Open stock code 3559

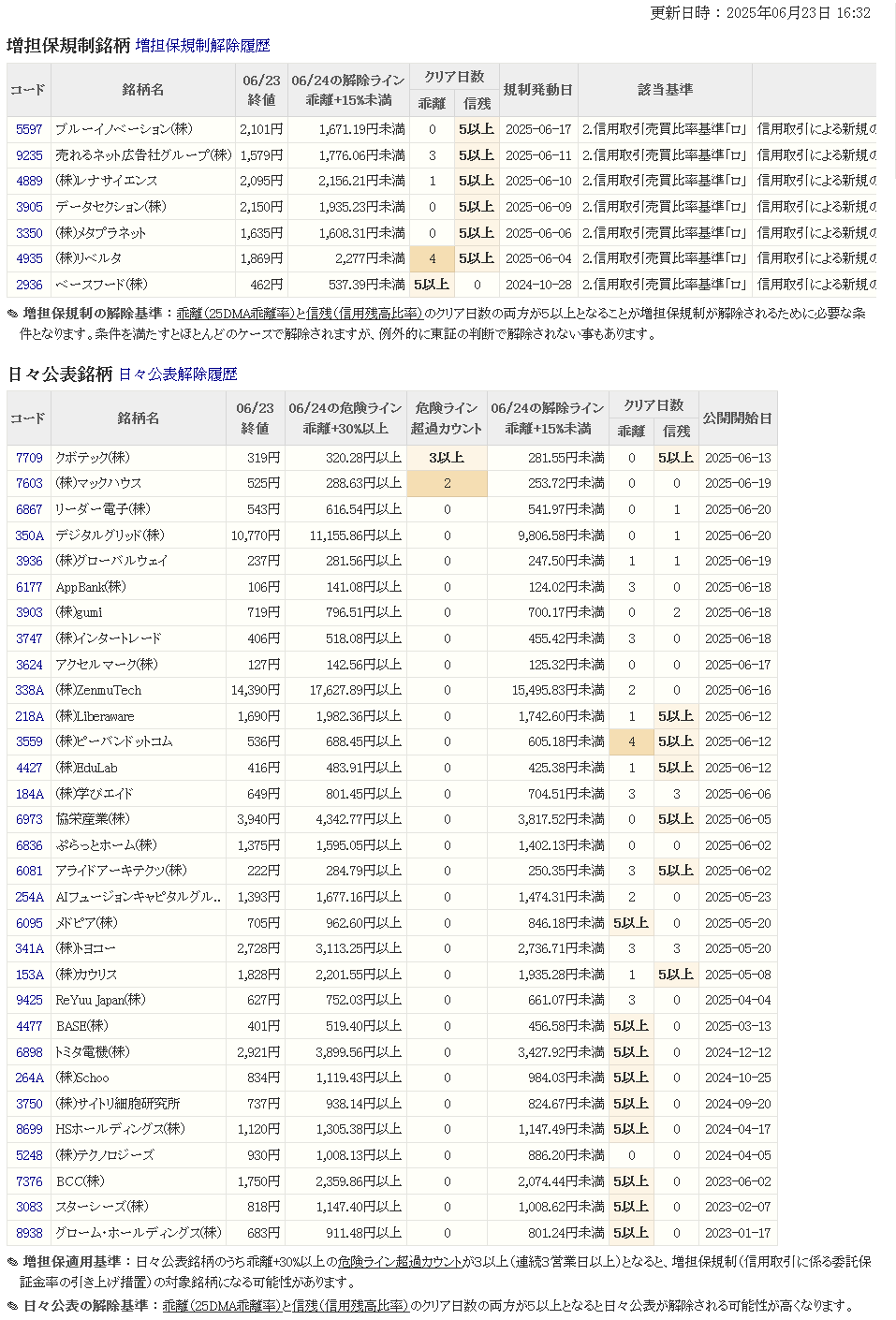29,741
